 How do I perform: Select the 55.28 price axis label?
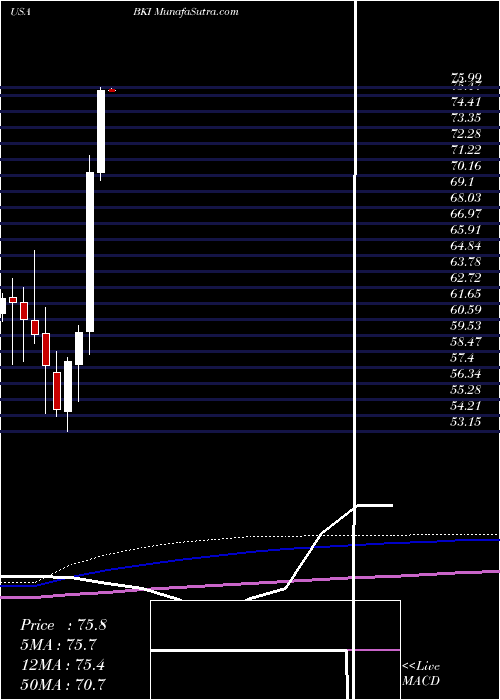click(x=466, y=390)
